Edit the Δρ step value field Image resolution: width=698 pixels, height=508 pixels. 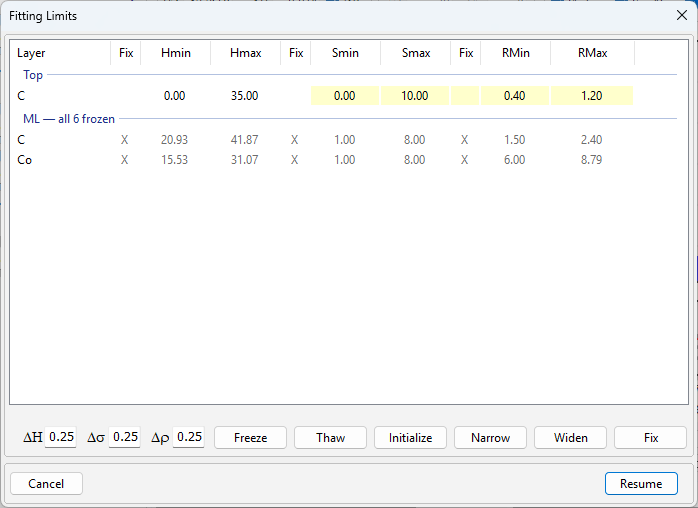[189, 437]
